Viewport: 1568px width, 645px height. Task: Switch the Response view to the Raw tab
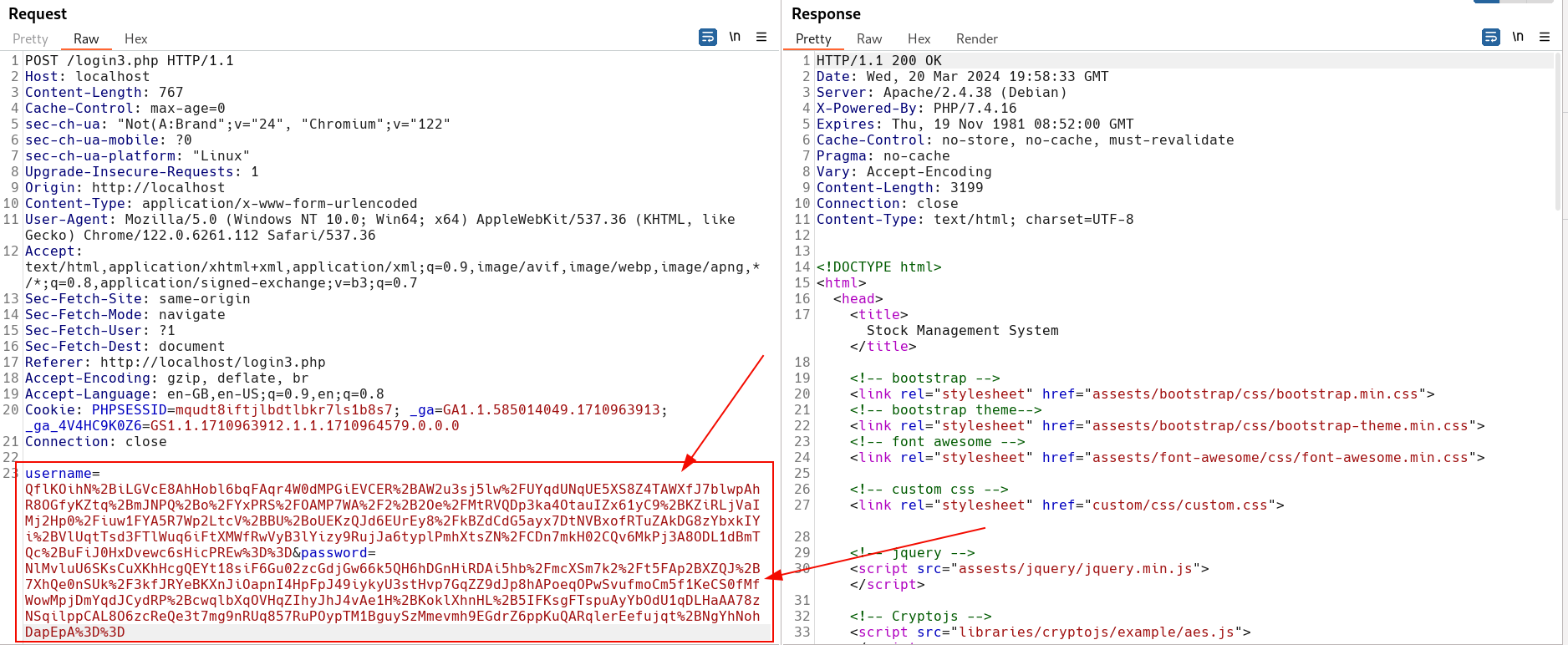(x=869, y=39)
